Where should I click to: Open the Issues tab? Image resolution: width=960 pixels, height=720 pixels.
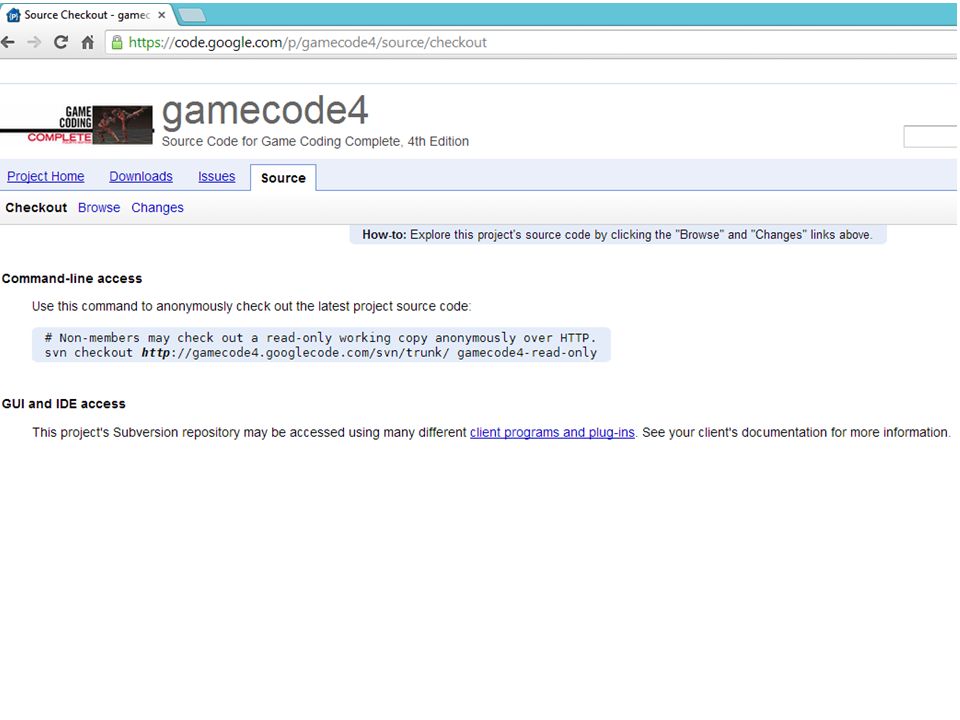[216, 176]
